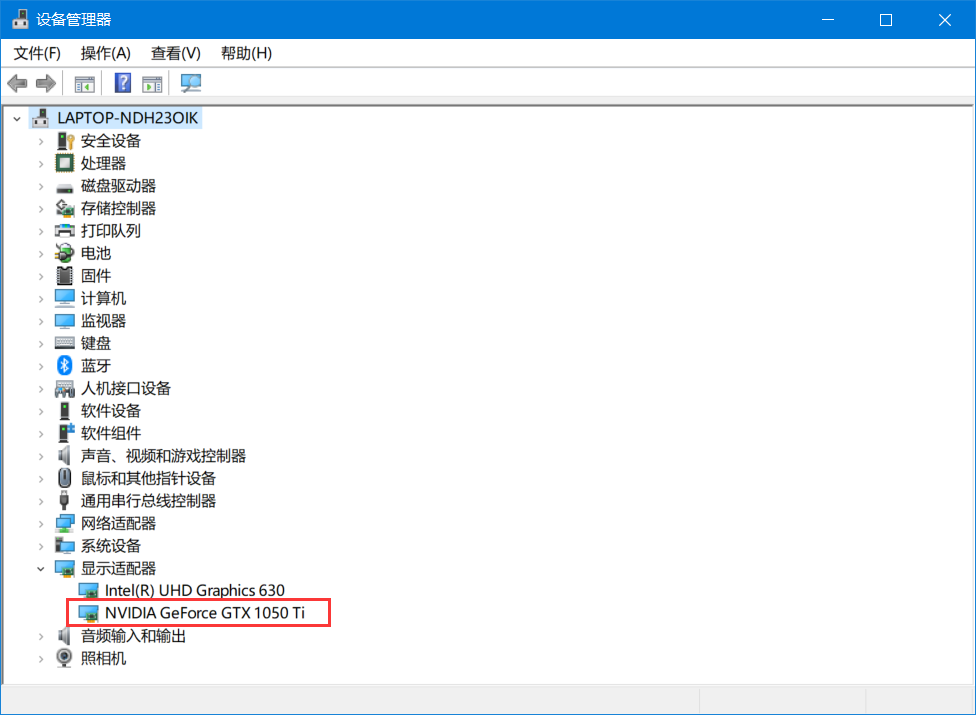Click the Forward arrow toolbar icon
Image resolution: width=976 pixels, height=715 pixels.
[46, 83]
